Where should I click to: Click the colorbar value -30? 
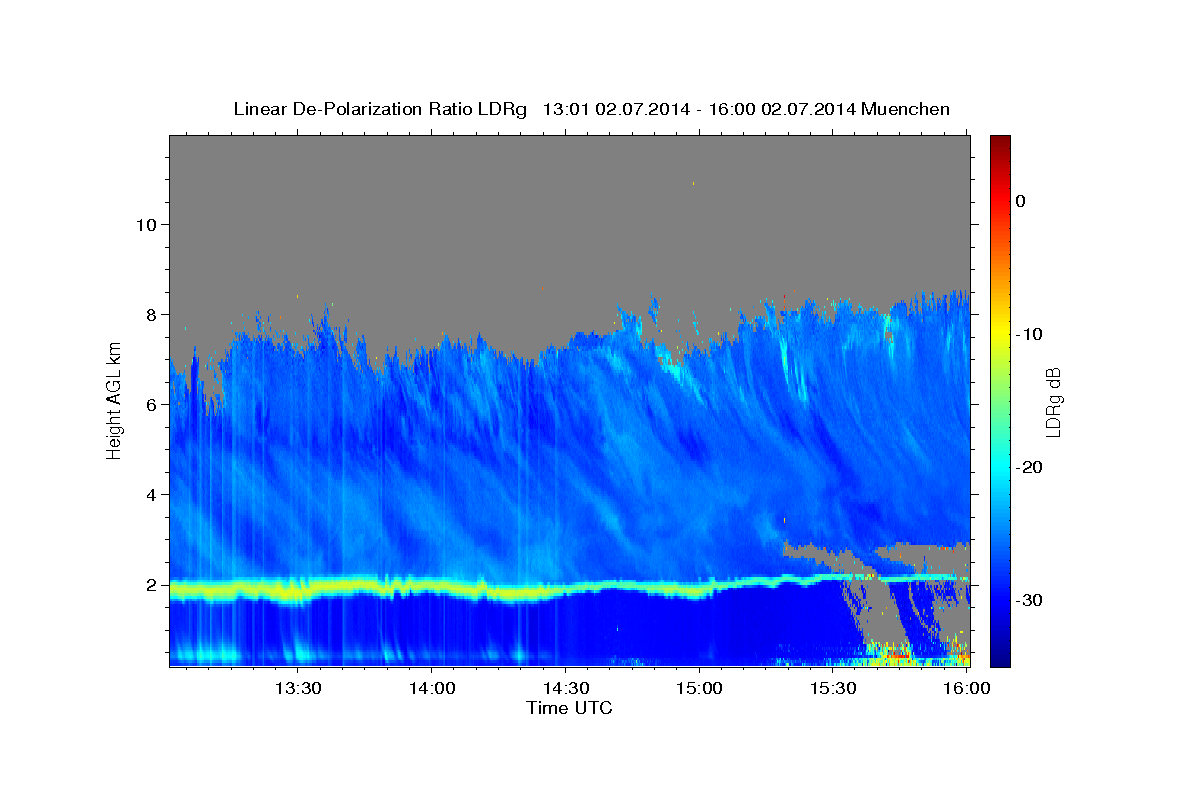coord(1029,600)
